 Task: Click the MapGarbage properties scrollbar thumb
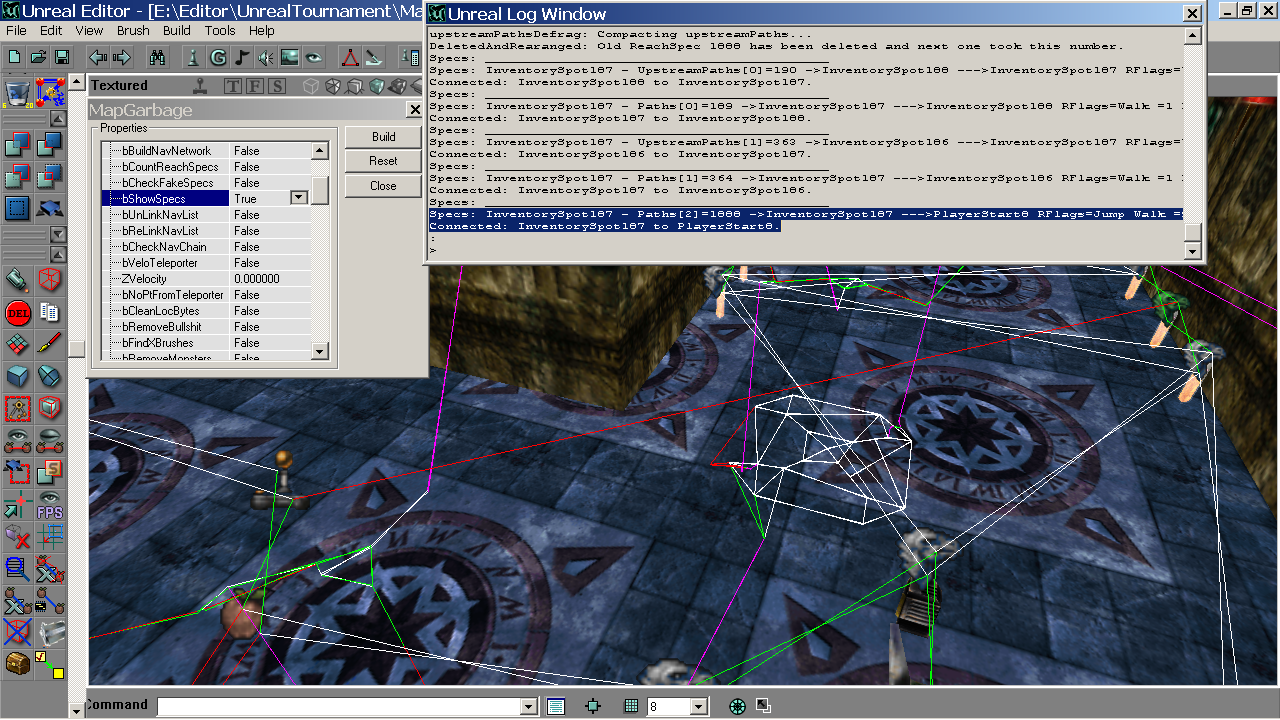320,190
